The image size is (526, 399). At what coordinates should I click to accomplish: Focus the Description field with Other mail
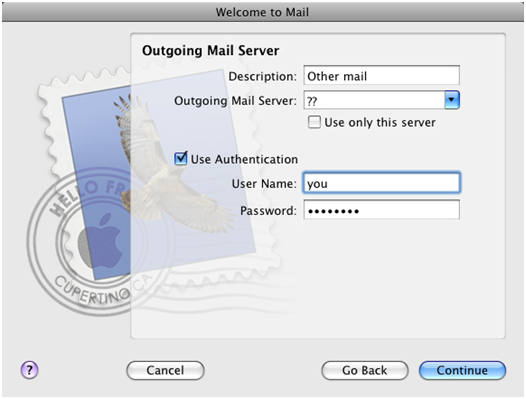point(381,76)
